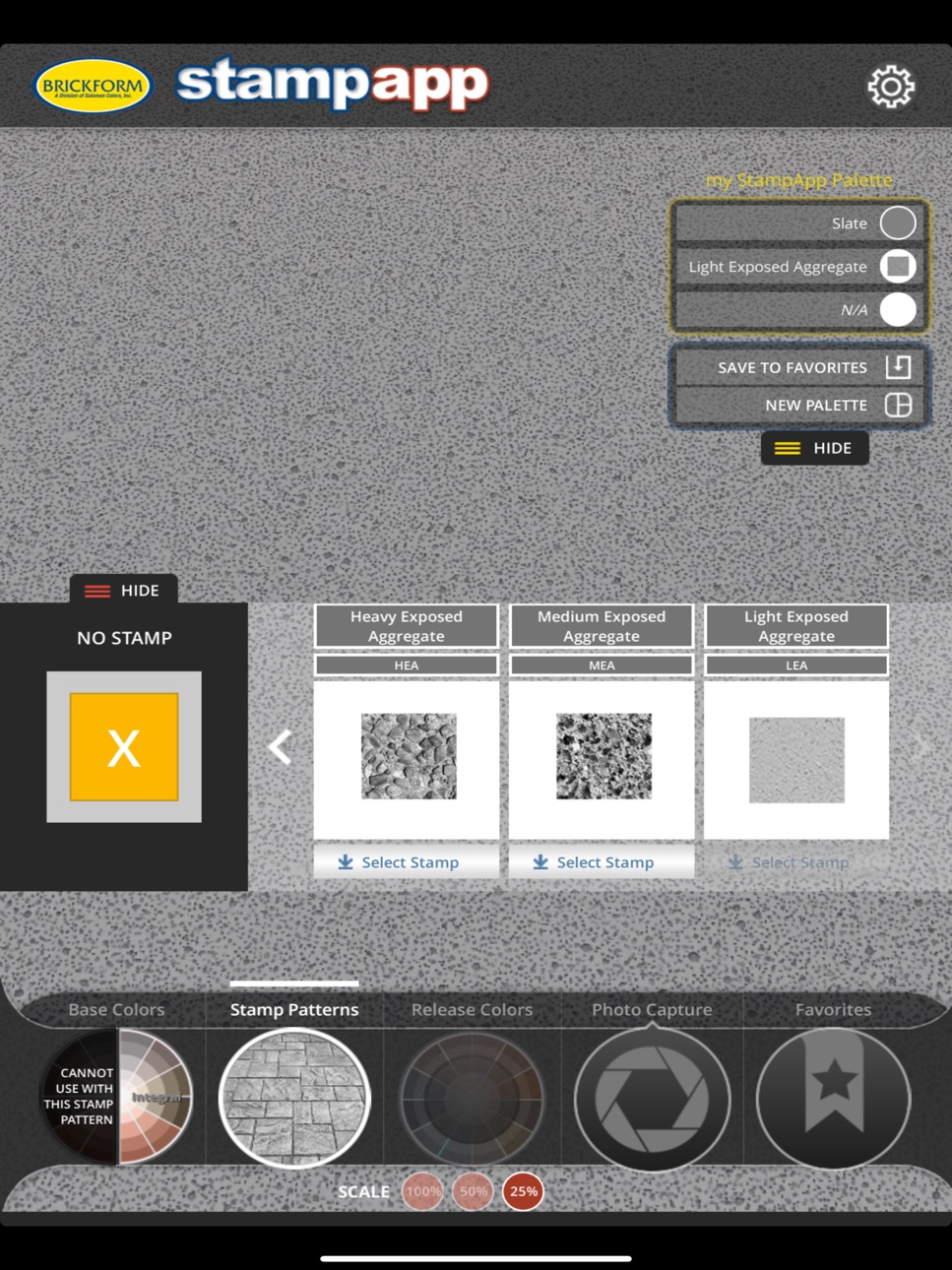Tap the Release Colors wheel icon

[x=472, y=1098]
